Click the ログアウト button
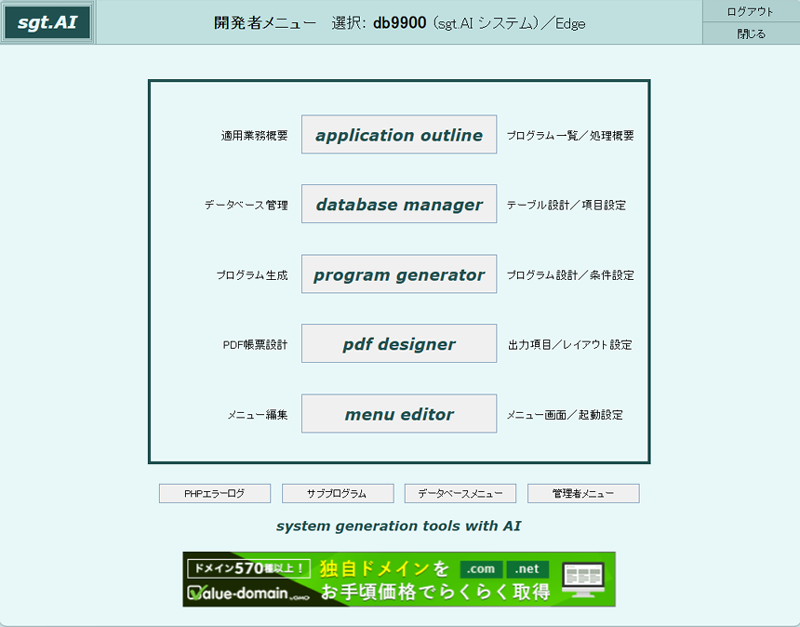This screenshot has height=627, width=800. [751, 11]
